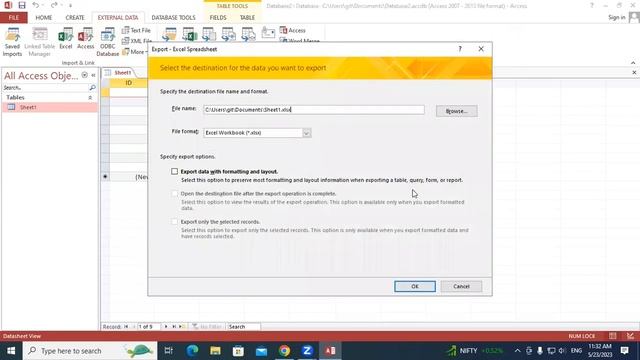Viewport: 640px width, 360px height.
Task: Collapse the navigation pane with shutter bar
Action: coord(93,75)
